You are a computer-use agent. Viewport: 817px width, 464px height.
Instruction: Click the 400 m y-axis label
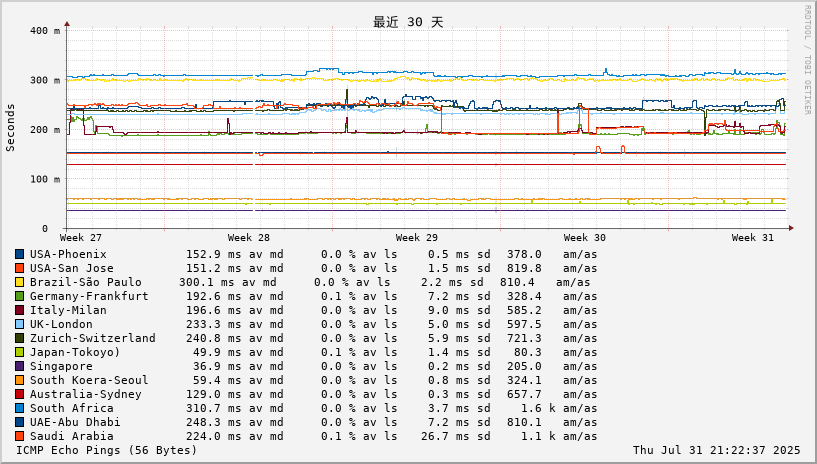pyautogui.click(x=45, y=31)
